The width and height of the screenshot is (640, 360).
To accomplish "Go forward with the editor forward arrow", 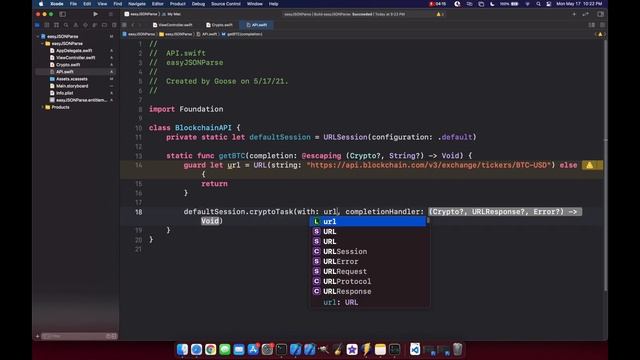I will 140,25.
